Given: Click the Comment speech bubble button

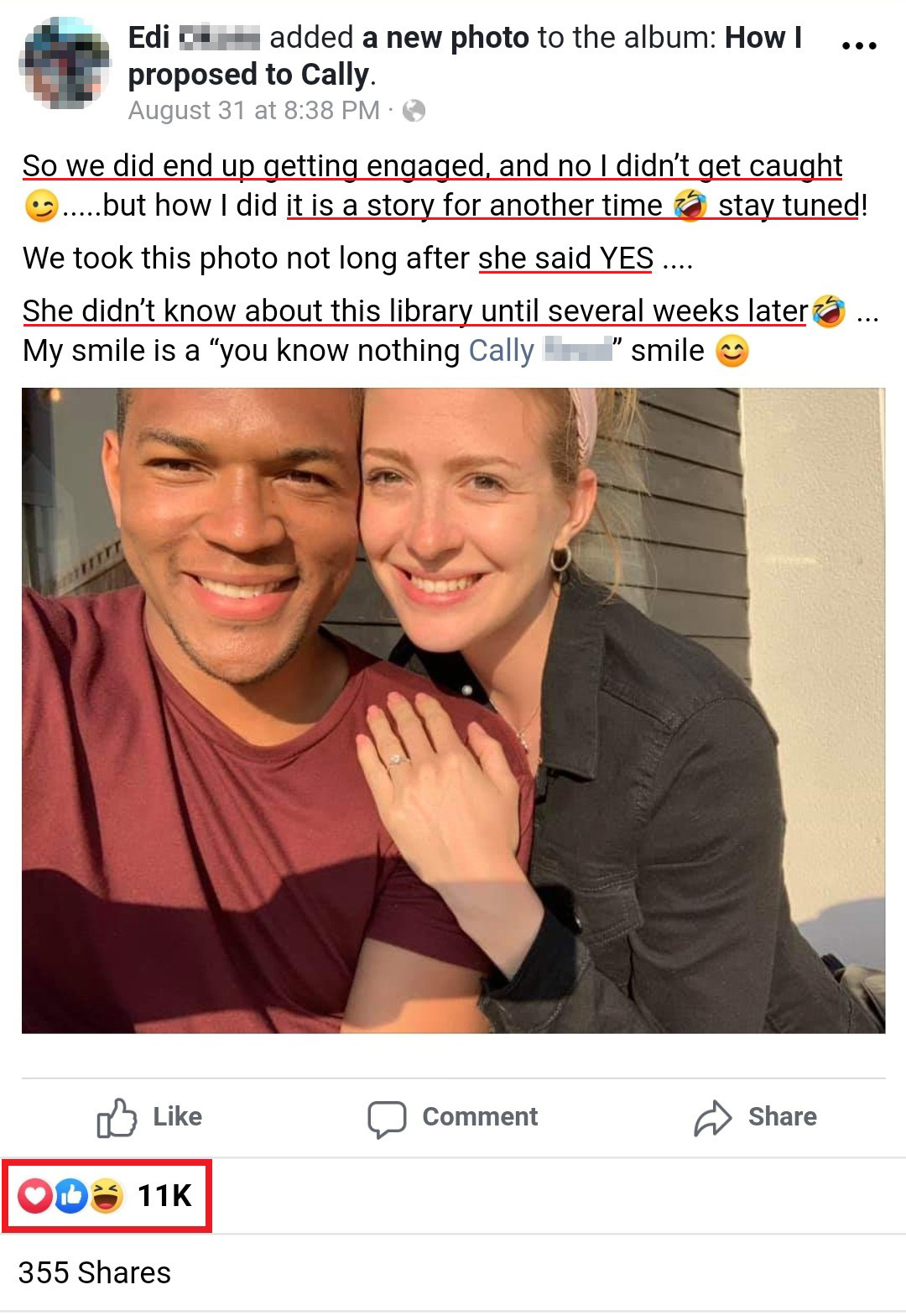Looking at the screenshot, I should point(453,1116).
